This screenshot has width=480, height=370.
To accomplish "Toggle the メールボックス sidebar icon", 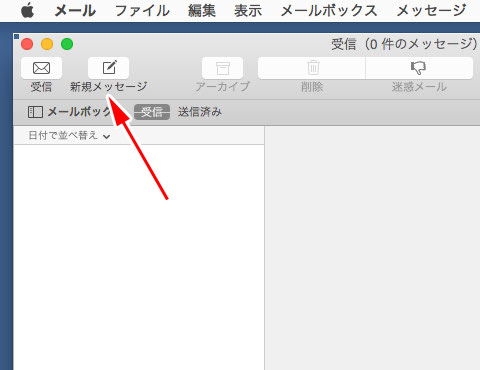I will coord(35,112).
